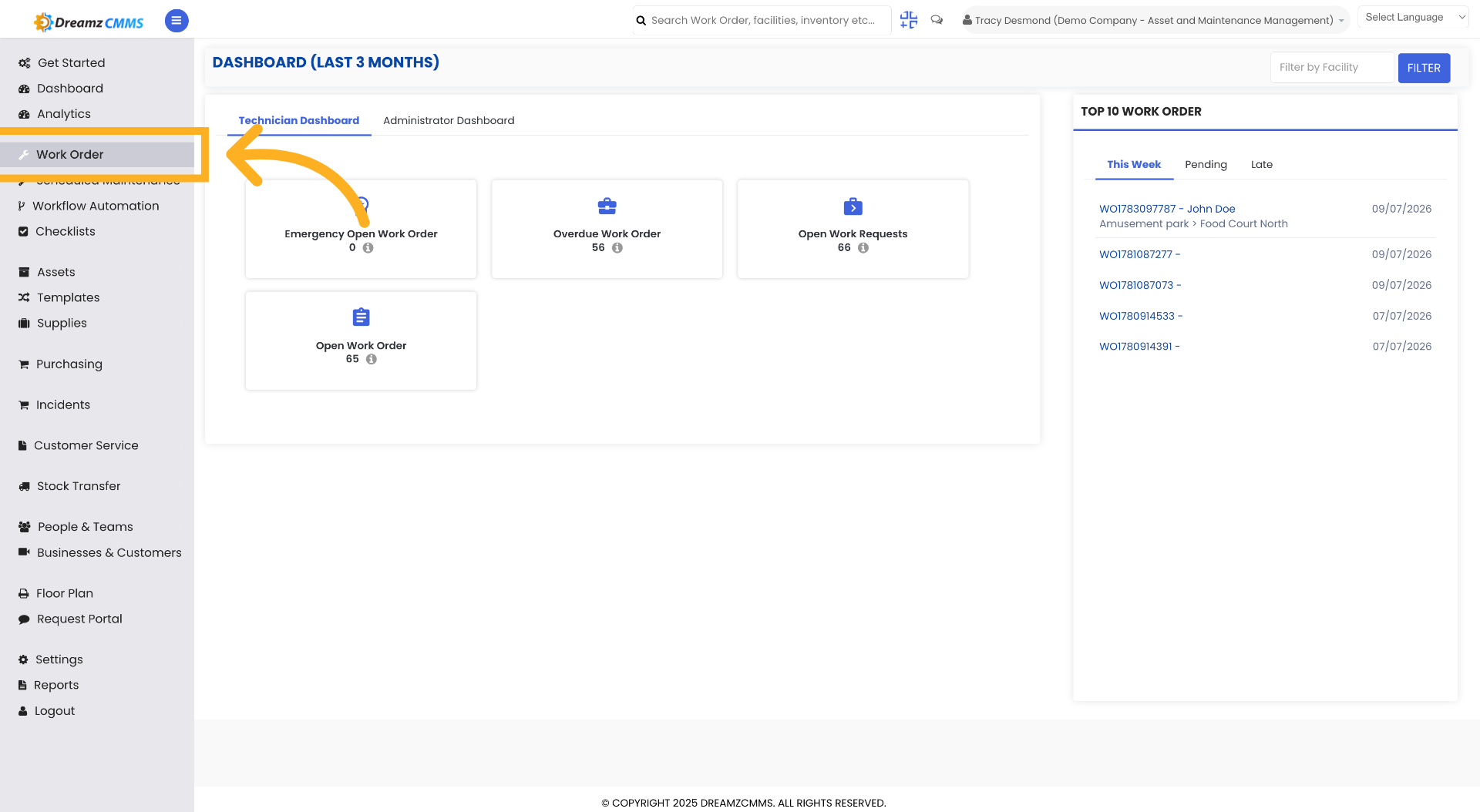Select the Pending work orders tab
This screenshot has width=1480, height=812.
point(1206,164)
